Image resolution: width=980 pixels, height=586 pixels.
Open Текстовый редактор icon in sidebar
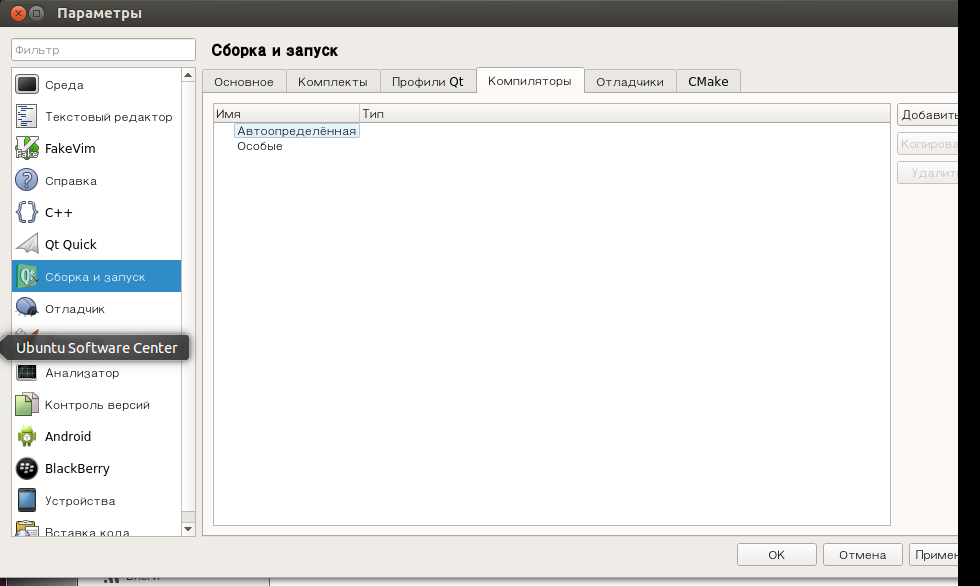(x=27, y=116)
